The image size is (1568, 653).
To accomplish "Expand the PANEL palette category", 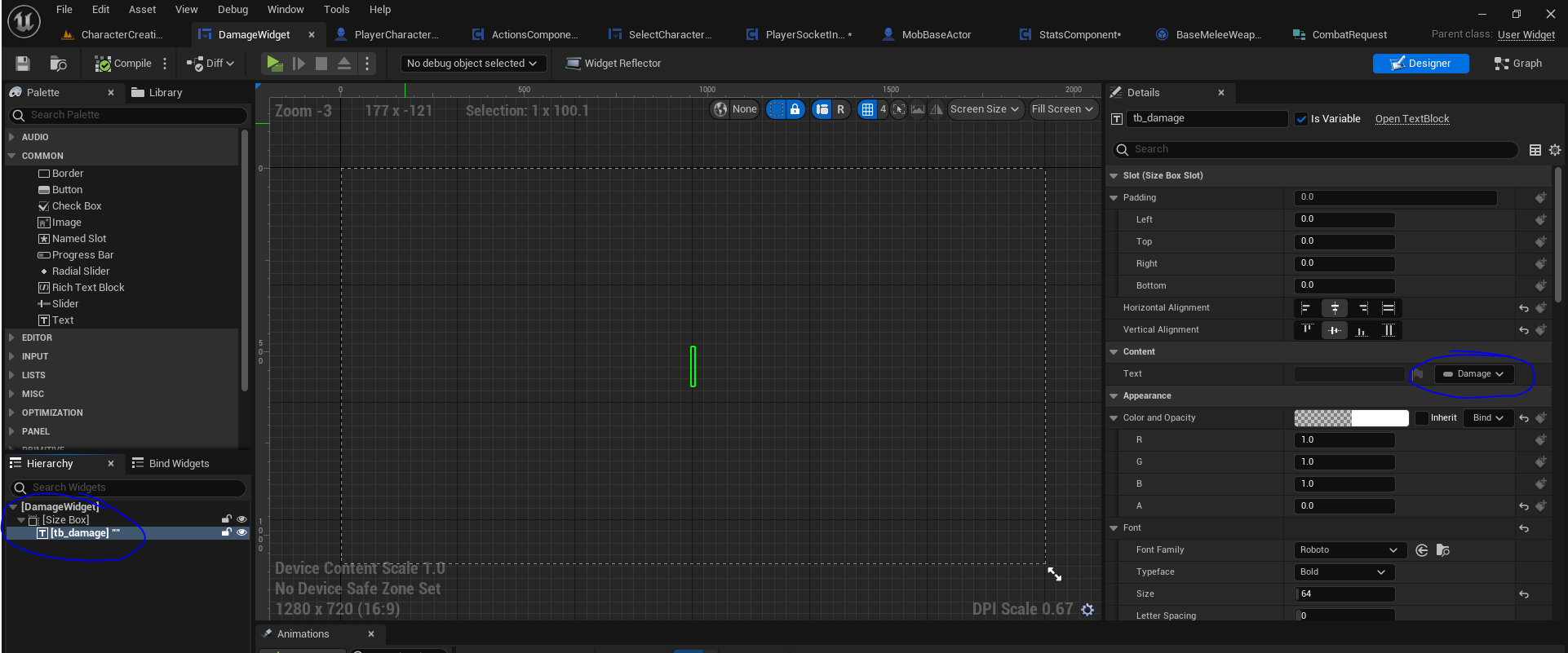I will (x=11, y=431).
